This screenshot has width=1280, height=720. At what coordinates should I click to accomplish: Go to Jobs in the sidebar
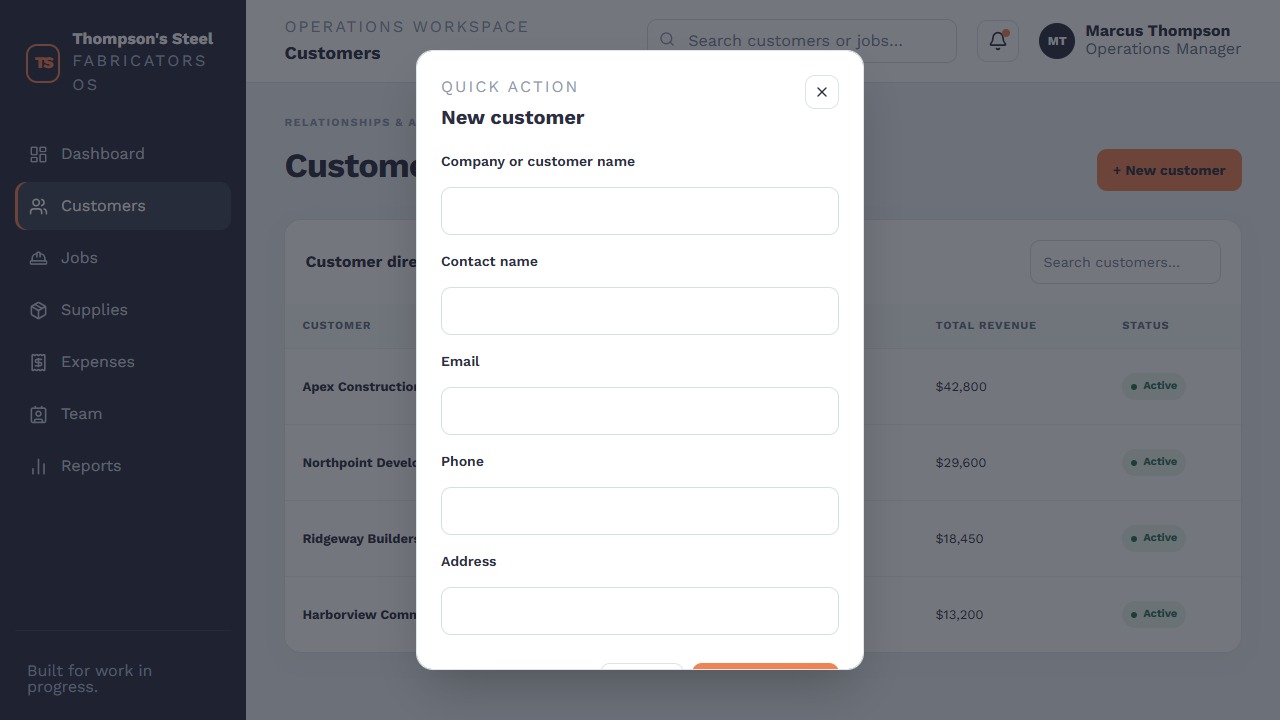tap(123, 258)
